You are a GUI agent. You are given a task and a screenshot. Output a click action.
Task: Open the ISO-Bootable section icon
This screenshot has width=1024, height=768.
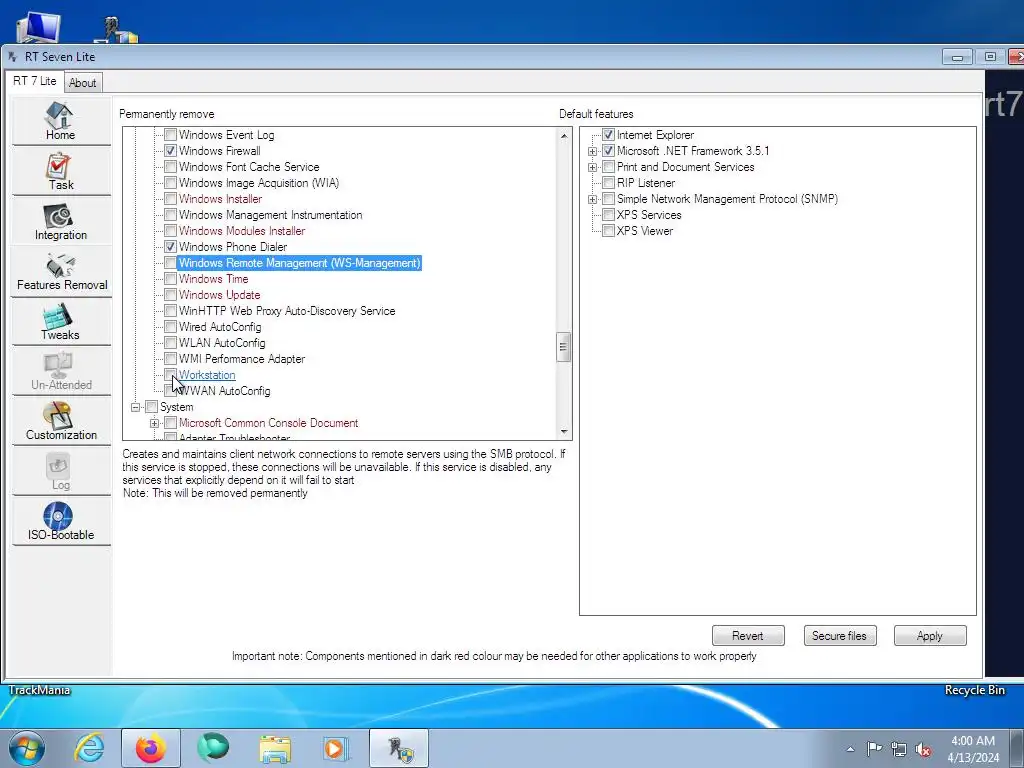point(60,522)
